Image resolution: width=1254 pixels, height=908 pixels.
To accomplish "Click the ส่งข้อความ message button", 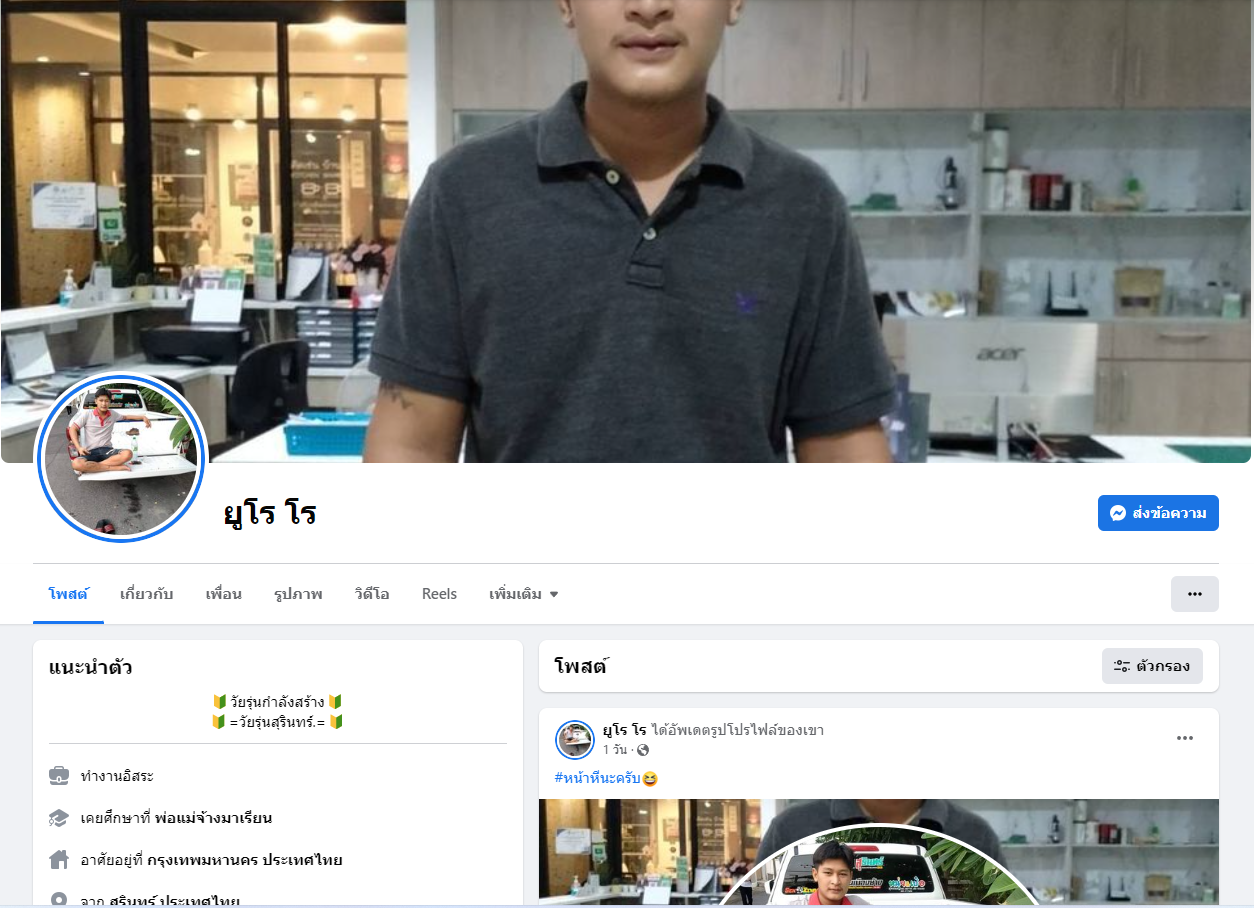I will pos(1158,513).
